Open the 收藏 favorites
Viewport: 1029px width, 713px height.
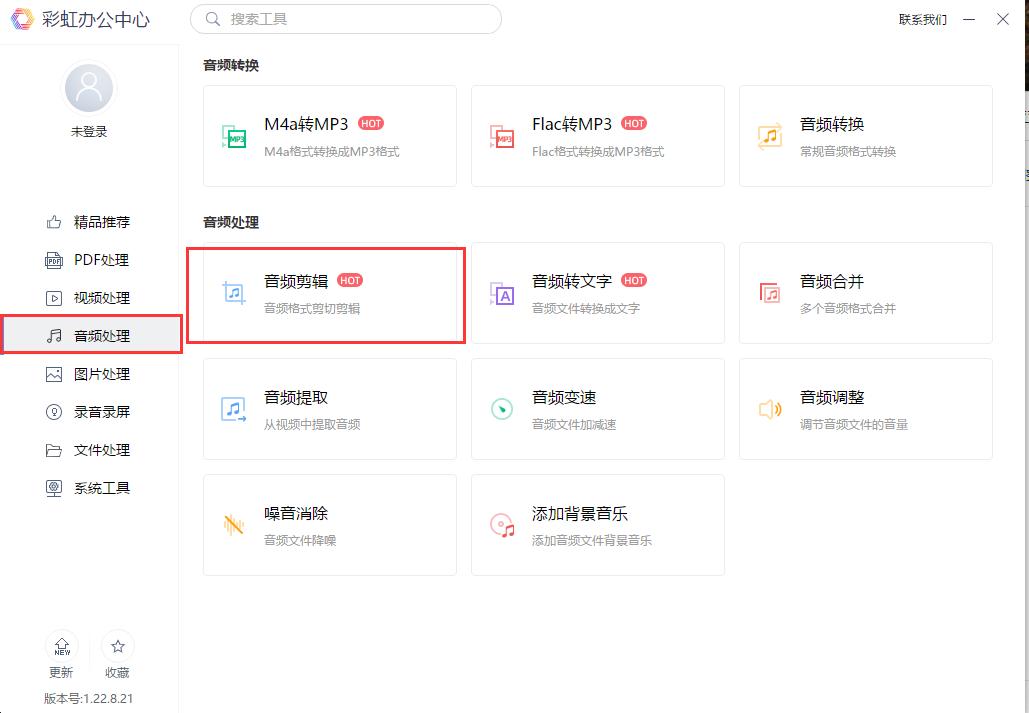[117, 655]
